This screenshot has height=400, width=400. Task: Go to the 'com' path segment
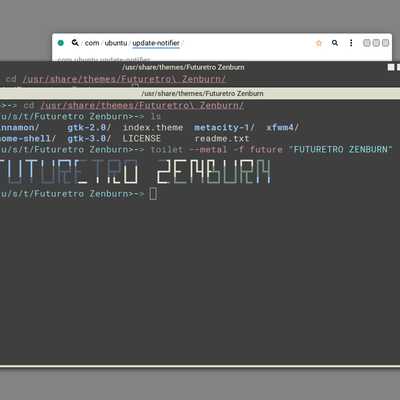point(92,43)
